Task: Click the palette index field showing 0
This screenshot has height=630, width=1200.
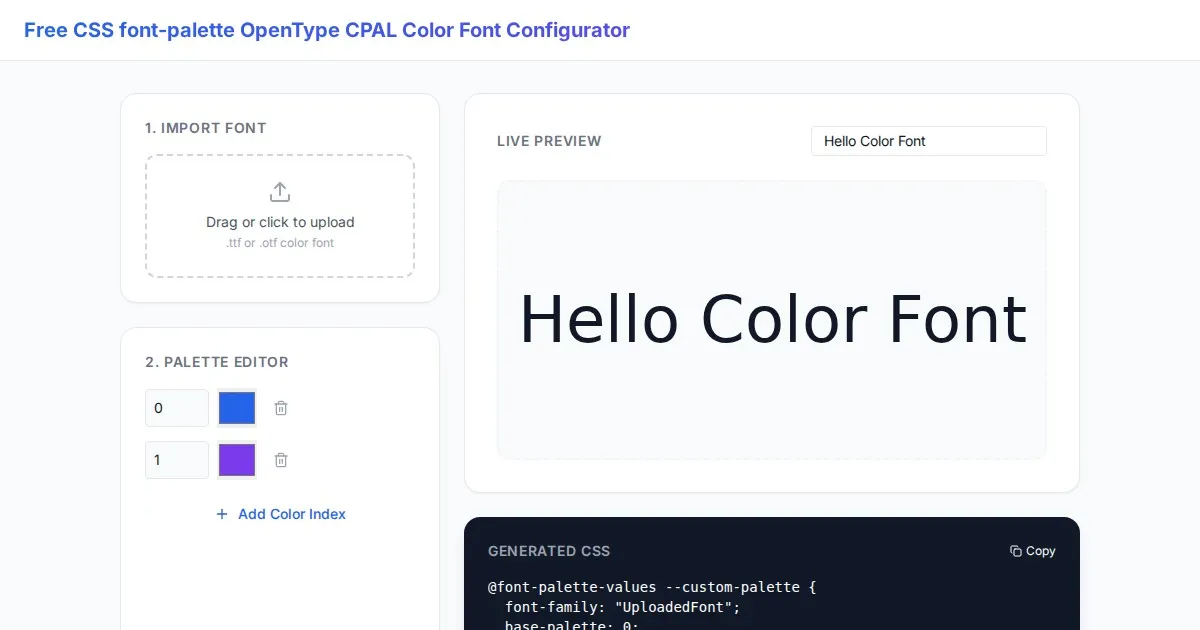Action: point(177,408)
